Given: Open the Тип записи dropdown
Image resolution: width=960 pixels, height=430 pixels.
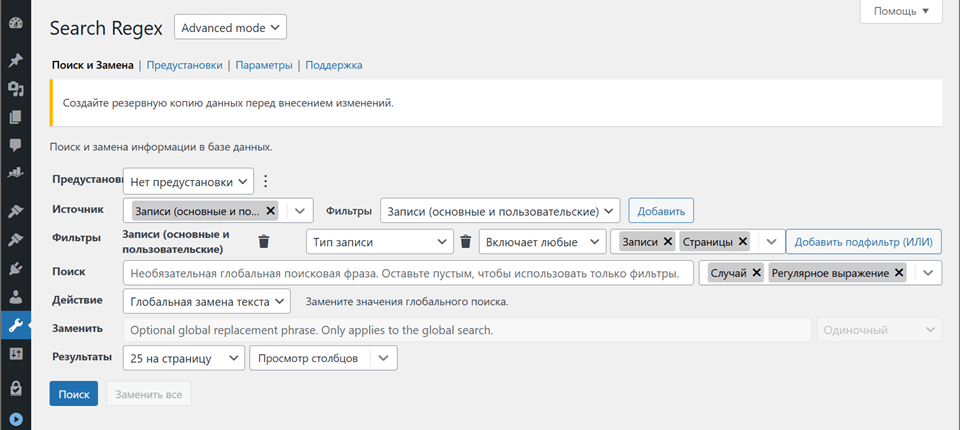Looking at the screenshot, I should click(x=380, y=242).
